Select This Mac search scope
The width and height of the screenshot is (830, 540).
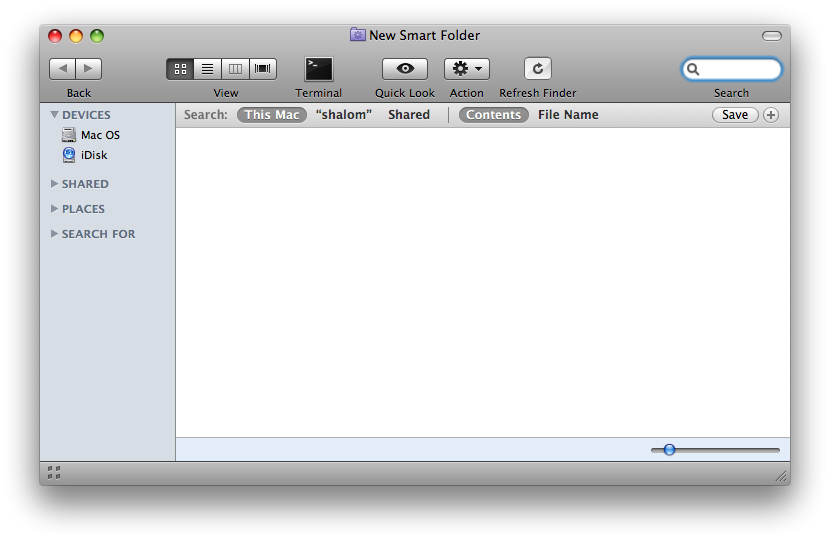coord(272,115)
